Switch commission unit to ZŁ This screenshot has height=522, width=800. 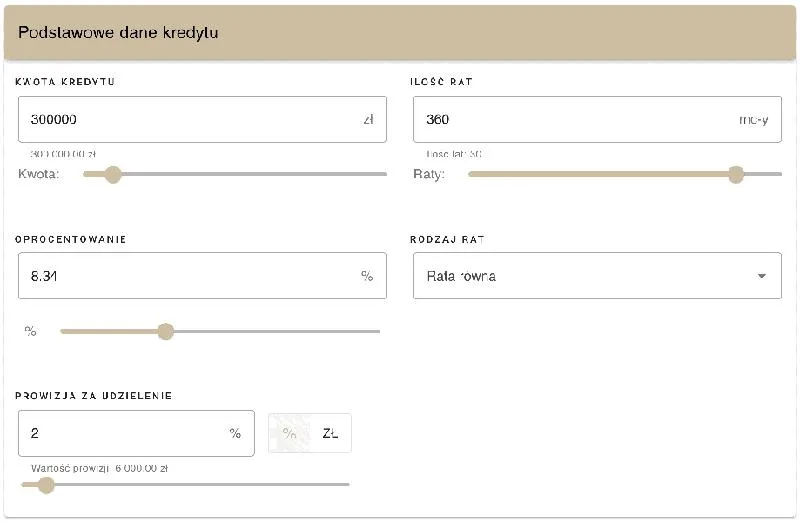(331, 433)
